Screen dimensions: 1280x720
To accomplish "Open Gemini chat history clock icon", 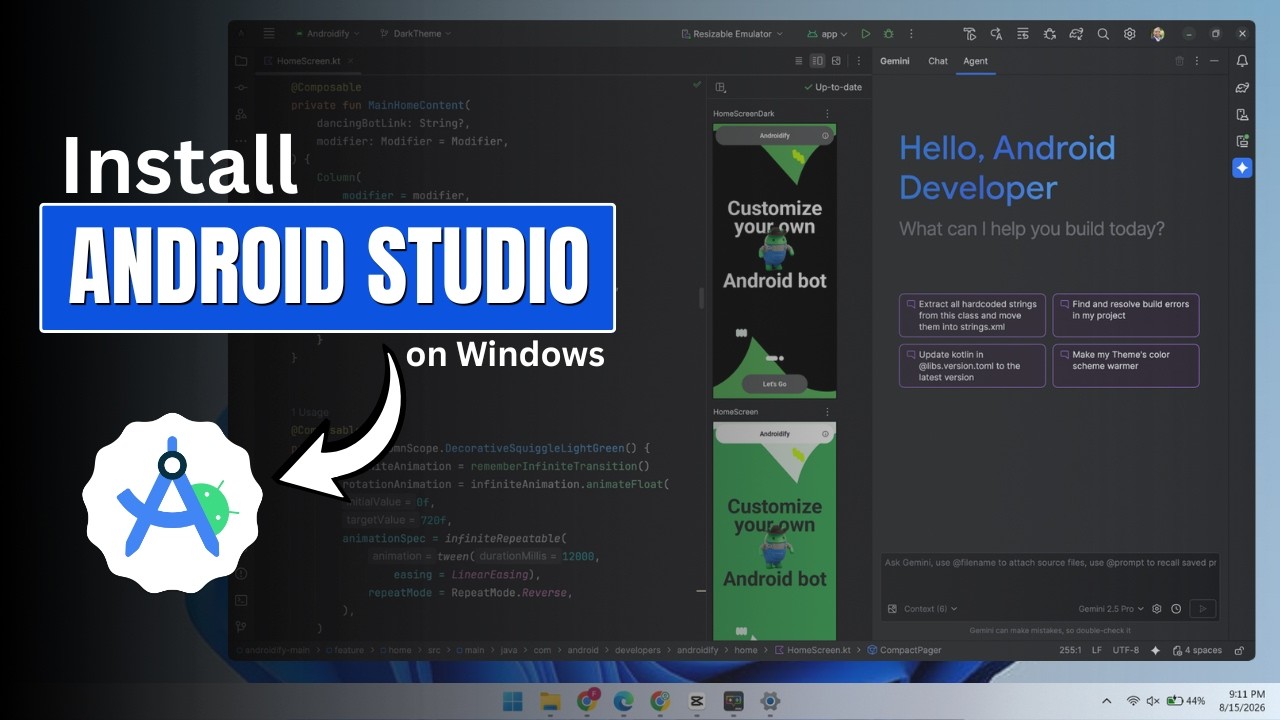I will (x=1176, y=608).
